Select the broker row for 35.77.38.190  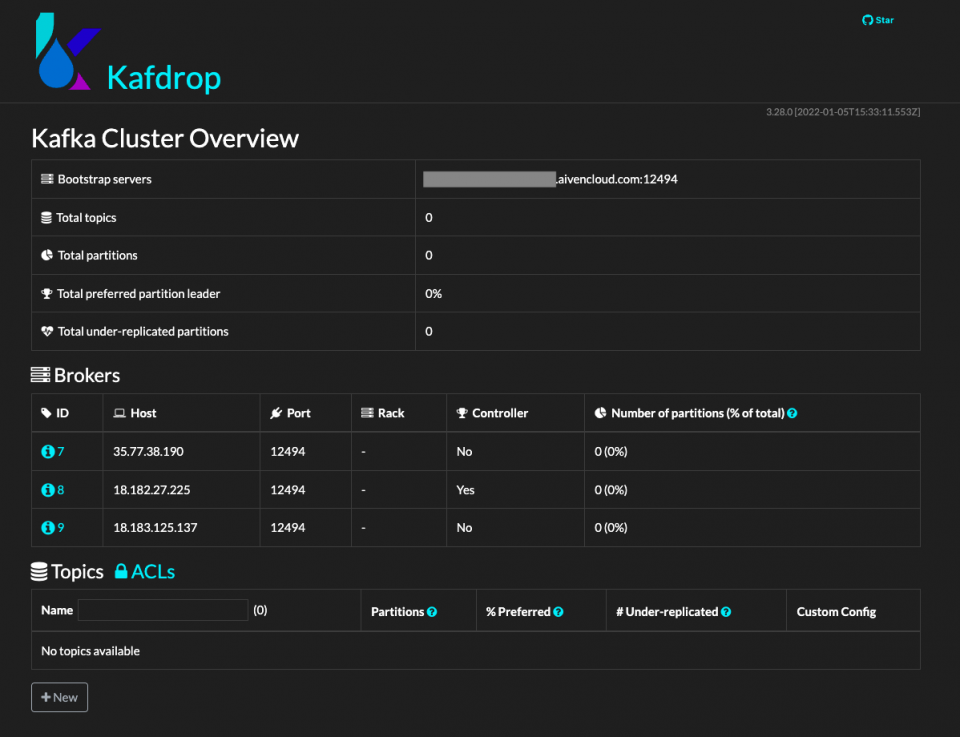point(147,451)
